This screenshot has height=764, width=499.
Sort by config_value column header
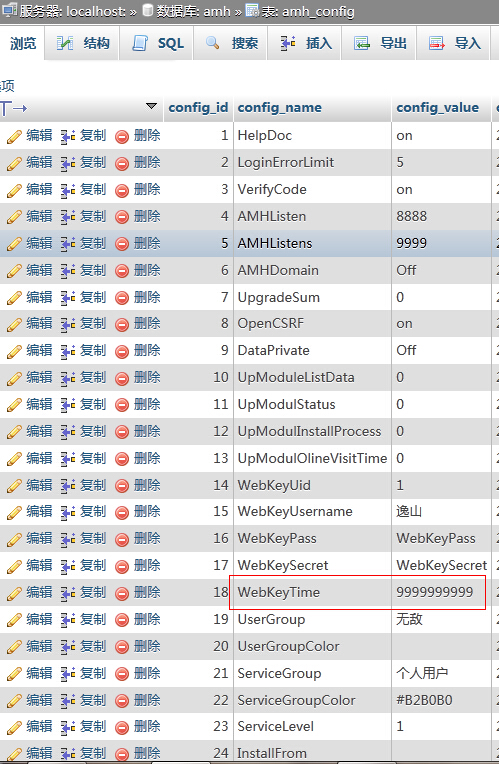[438, 108]
